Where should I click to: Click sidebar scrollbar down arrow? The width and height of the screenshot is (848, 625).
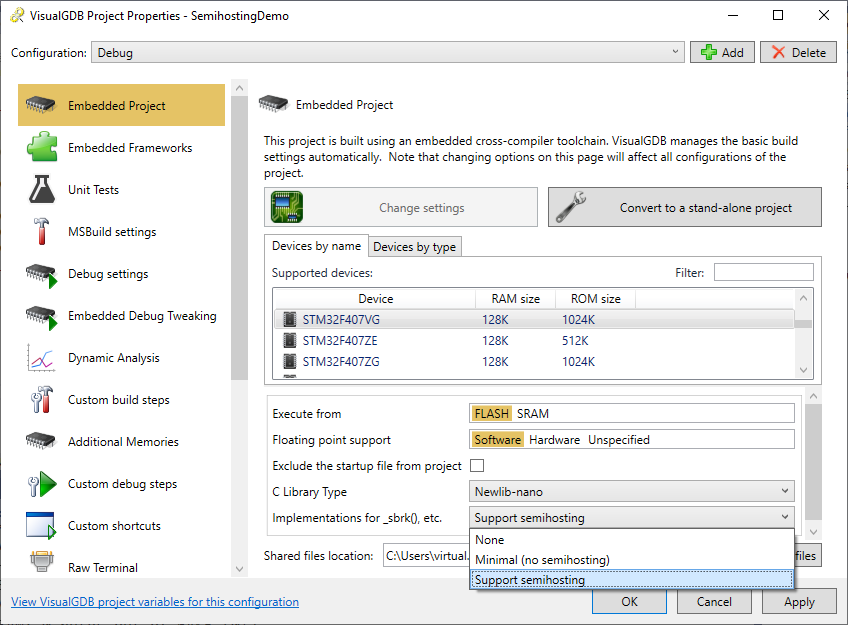point(240,569)
